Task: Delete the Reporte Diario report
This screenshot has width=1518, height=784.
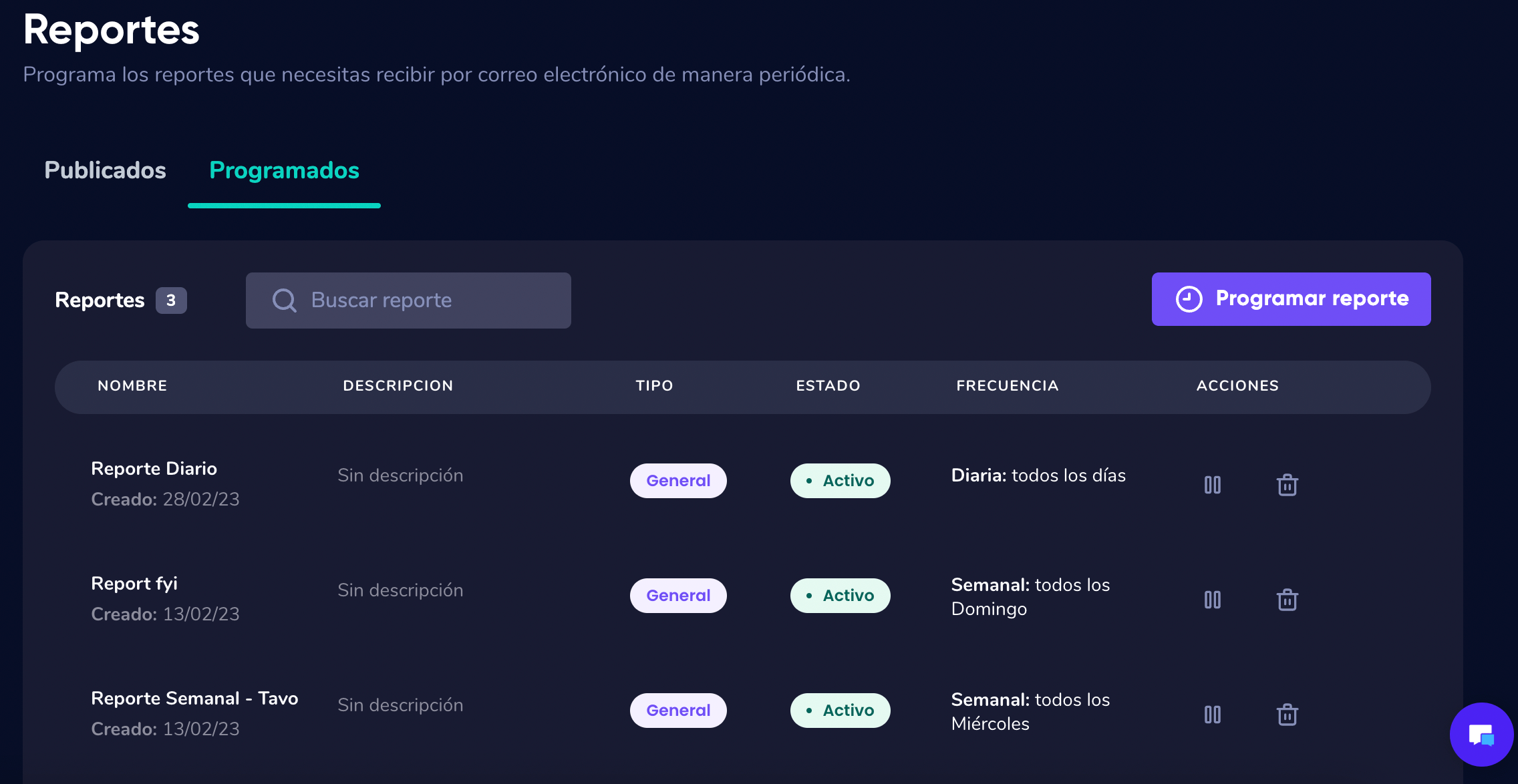Action: tap(1287, 485)
